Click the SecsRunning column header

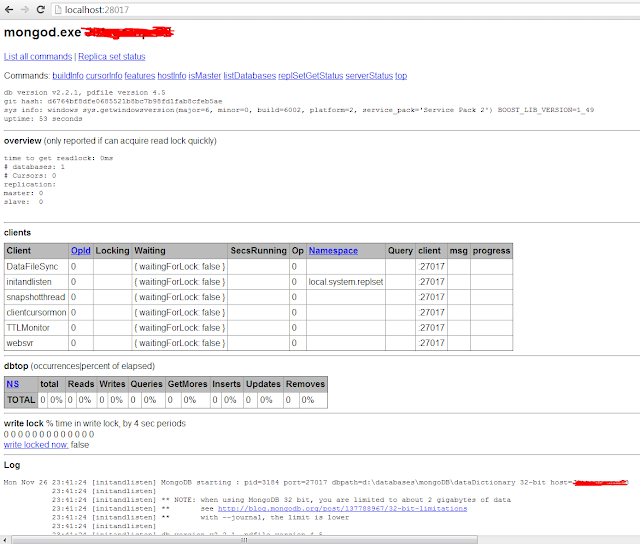click(258, 251)
